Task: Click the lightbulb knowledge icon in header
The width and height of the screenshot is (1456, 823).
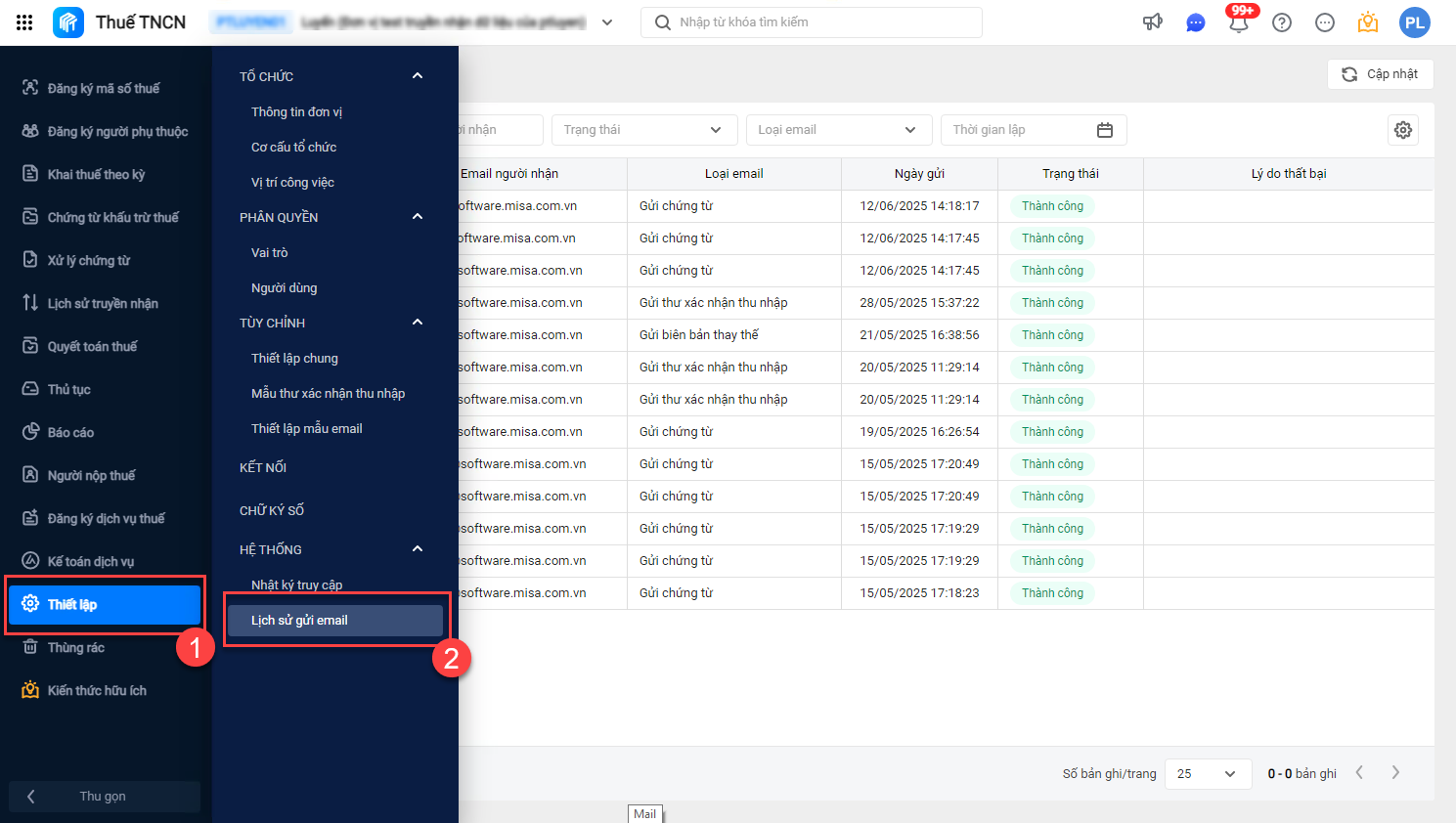Action: coord(1368,22)
